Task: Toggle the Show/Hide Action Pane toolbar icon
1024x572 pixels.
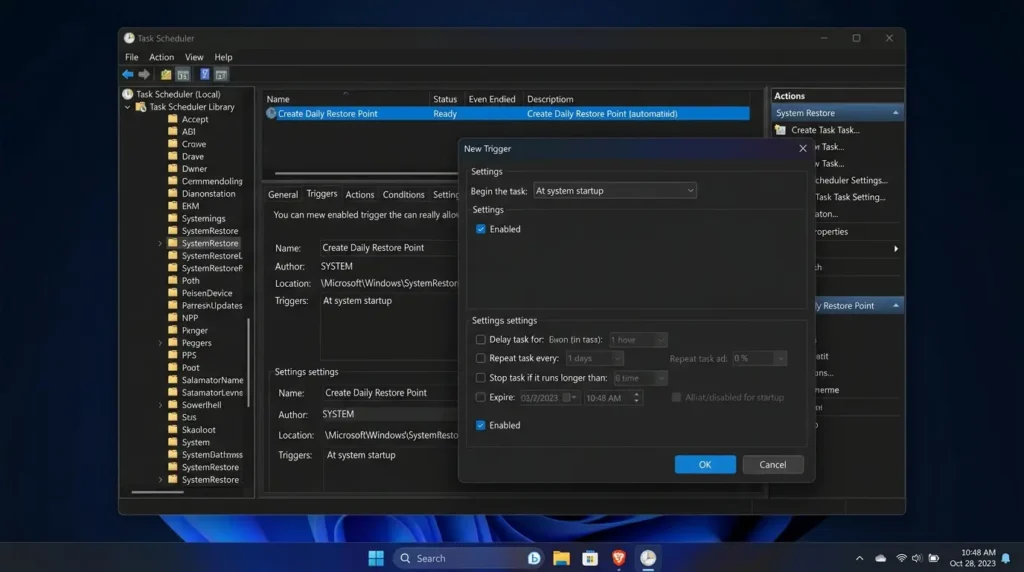Action: coord(221,74)
